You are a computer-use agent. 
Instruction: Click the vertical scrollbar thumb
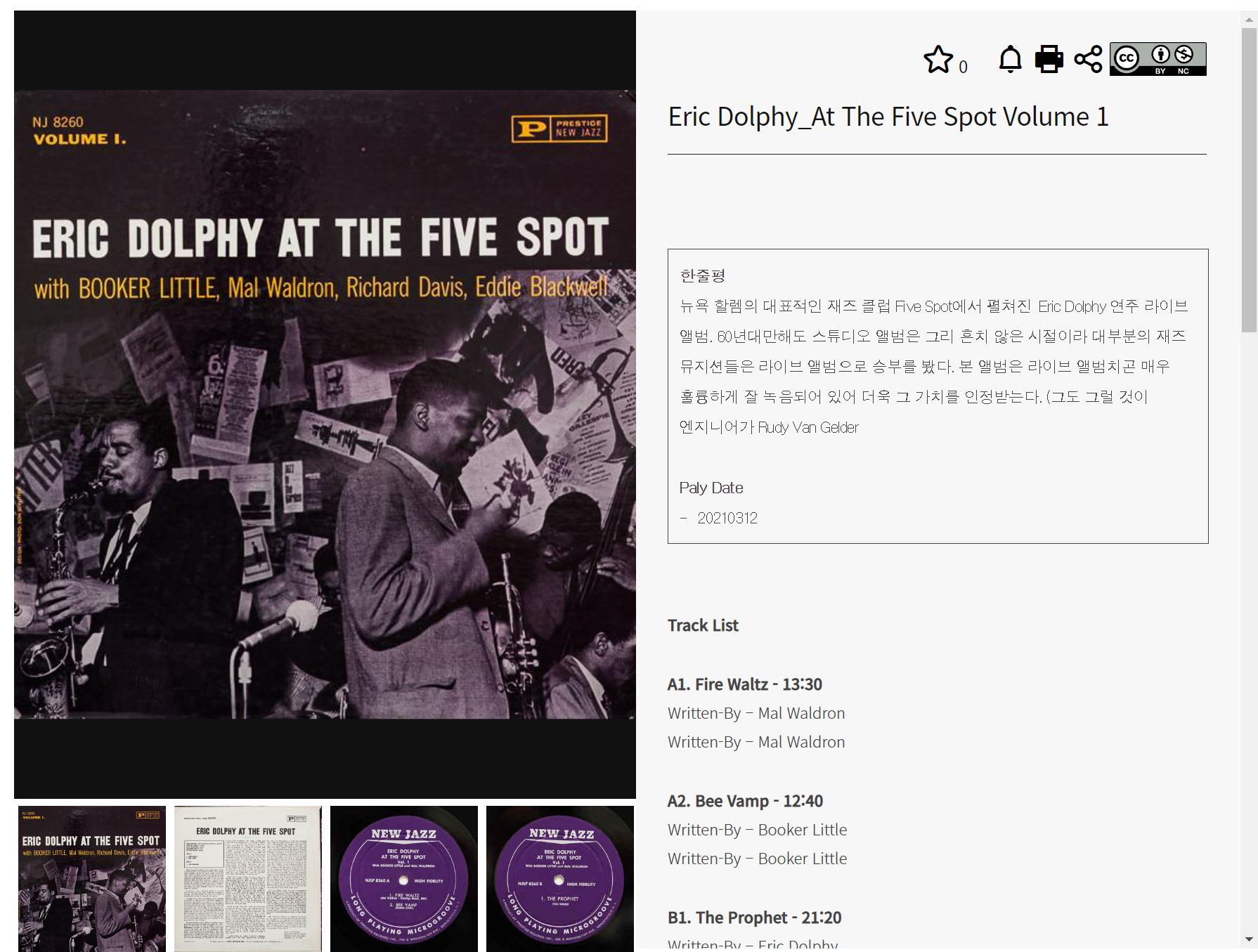[x=1249, y=180]
